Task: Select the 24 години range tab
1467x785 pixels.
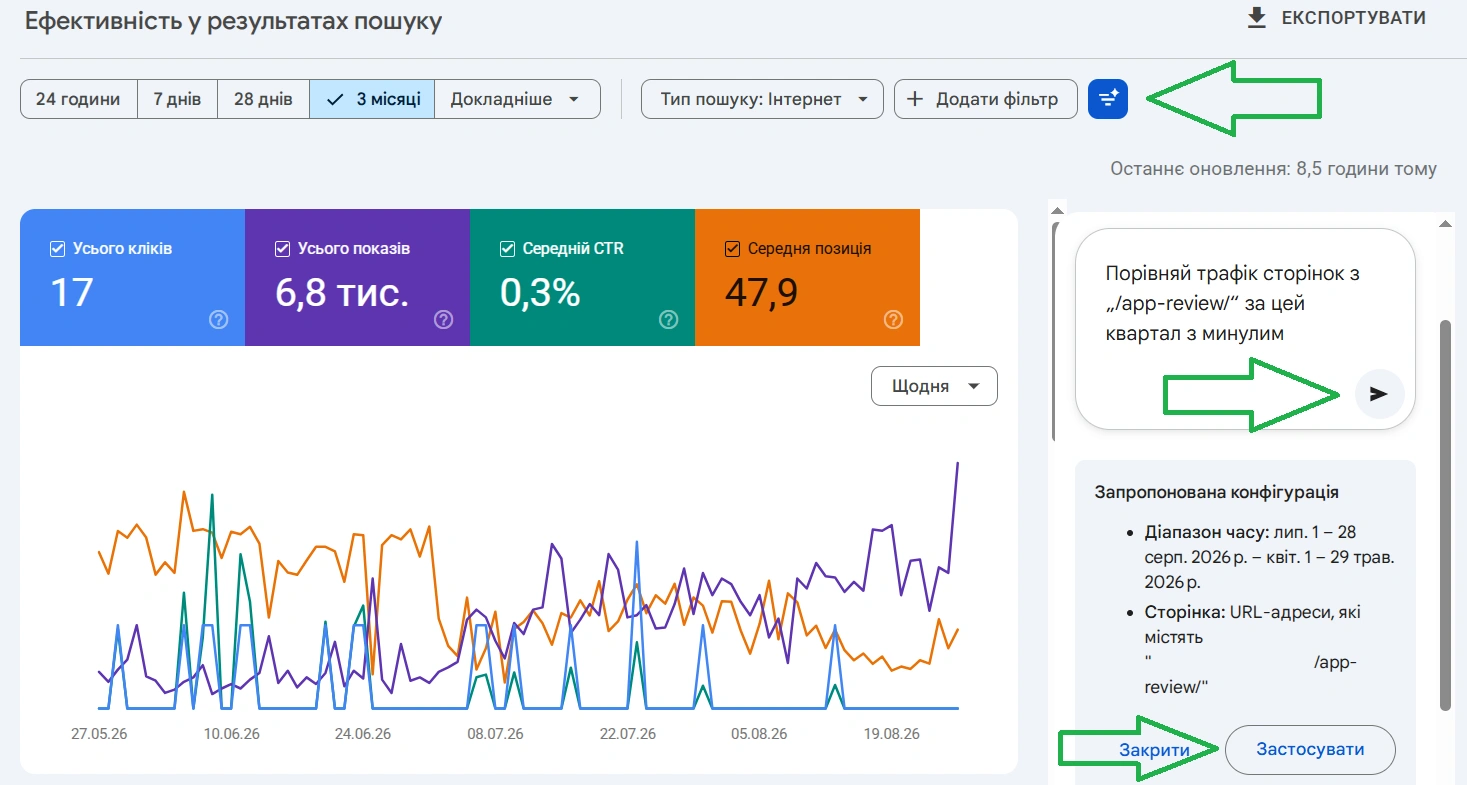Action: pos(78,99)
